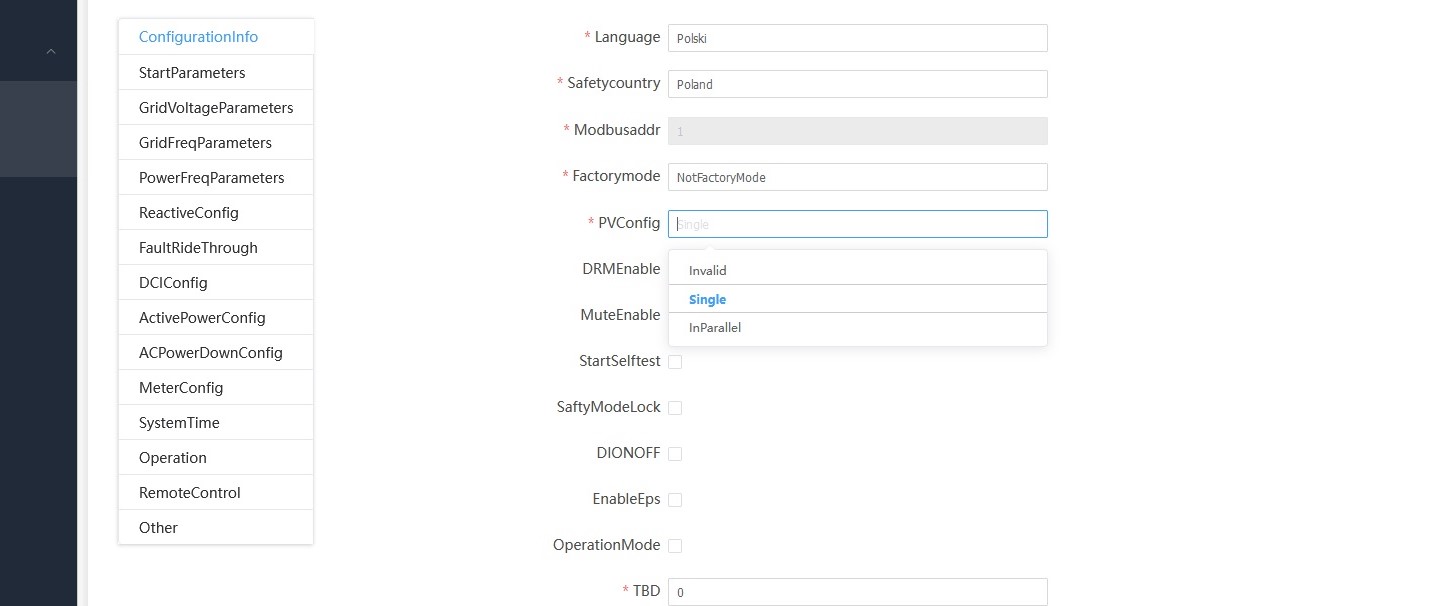Check the DIONOFF checkbox
Viewport: 1446px width, 606px height.
675,454
